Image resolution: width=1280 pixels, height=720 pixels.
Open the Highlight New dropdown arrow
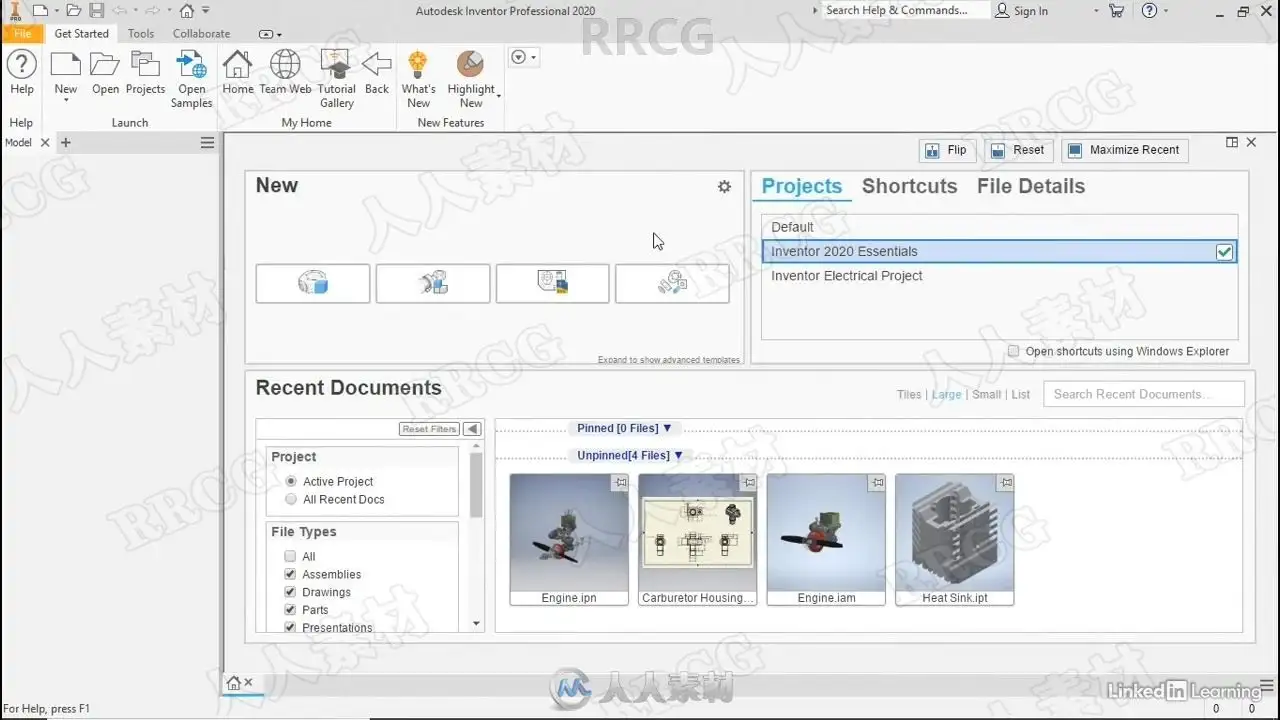pyautogui.click(x=499, y=95)
